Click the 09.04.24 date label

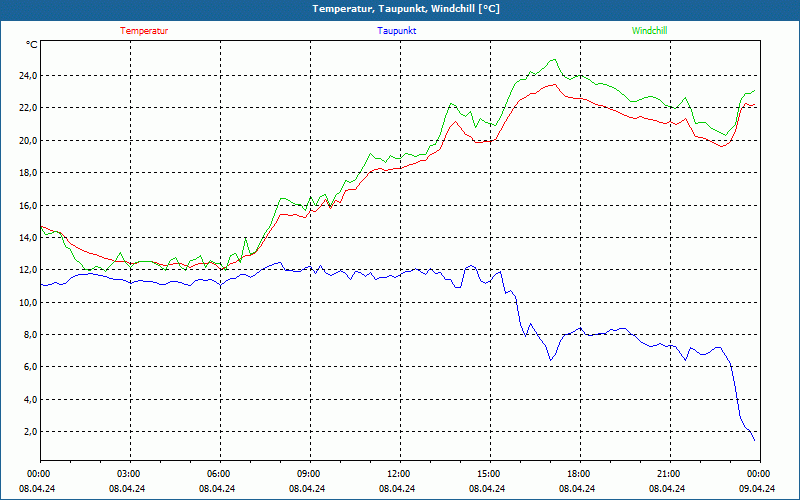[x=757, y=488]
